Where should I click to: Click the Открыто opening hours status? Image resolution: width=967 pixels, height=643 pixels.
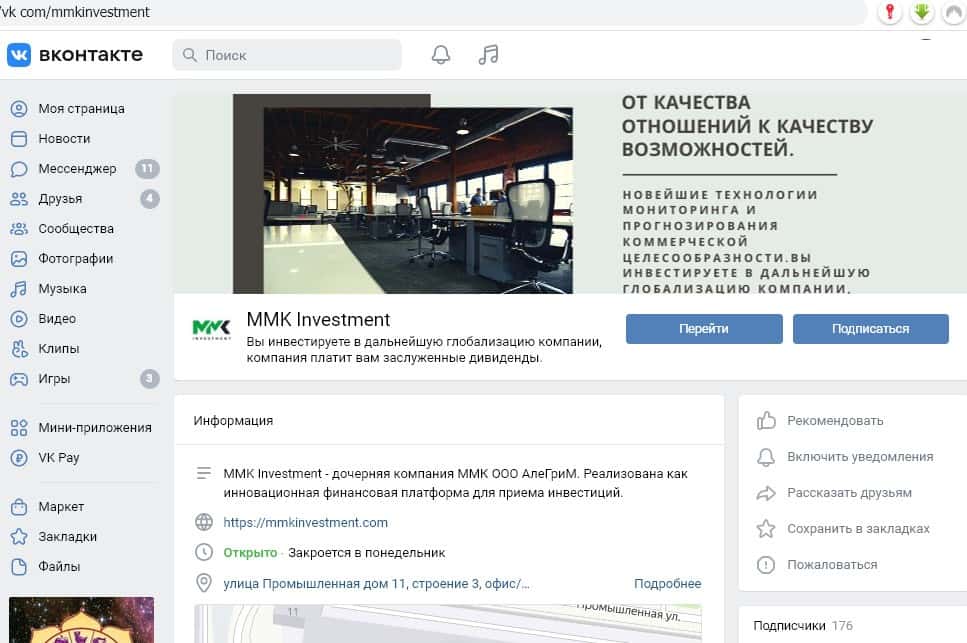click(250, 553)
